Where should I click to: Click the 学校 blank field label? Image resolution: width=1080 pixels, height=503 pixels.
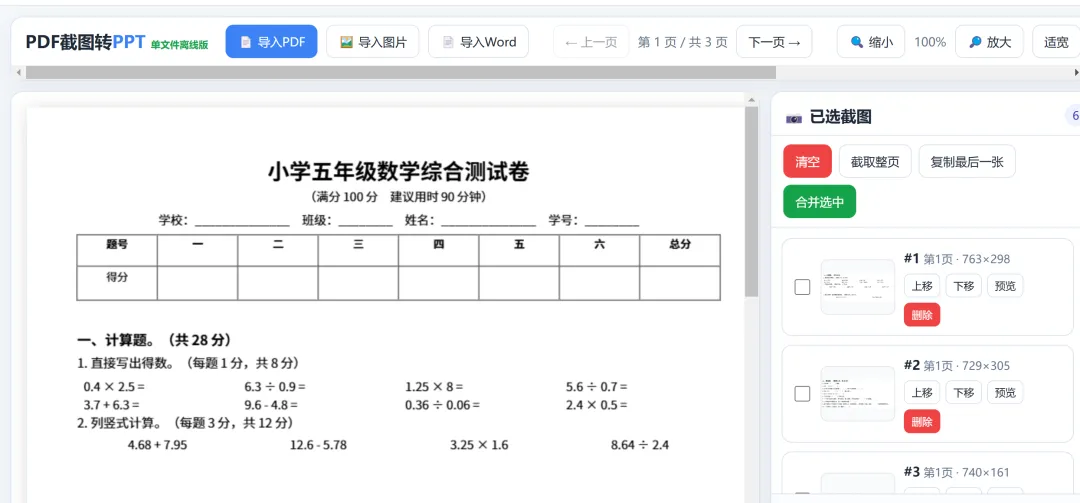pyautogui.click(x=173, y=220)
